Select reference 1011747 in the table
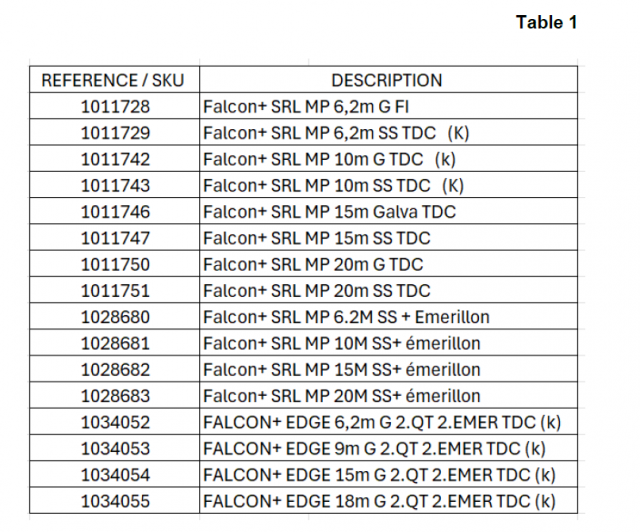The width and height of the screenshot is (640, 532). pyautogui.click(x=112, y=238)
